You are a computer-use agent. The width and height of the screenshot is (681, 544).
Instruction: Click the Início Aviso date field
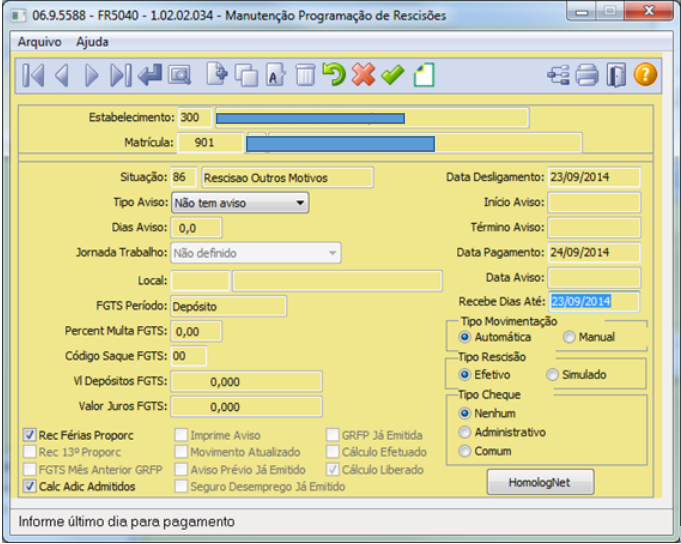594,203
